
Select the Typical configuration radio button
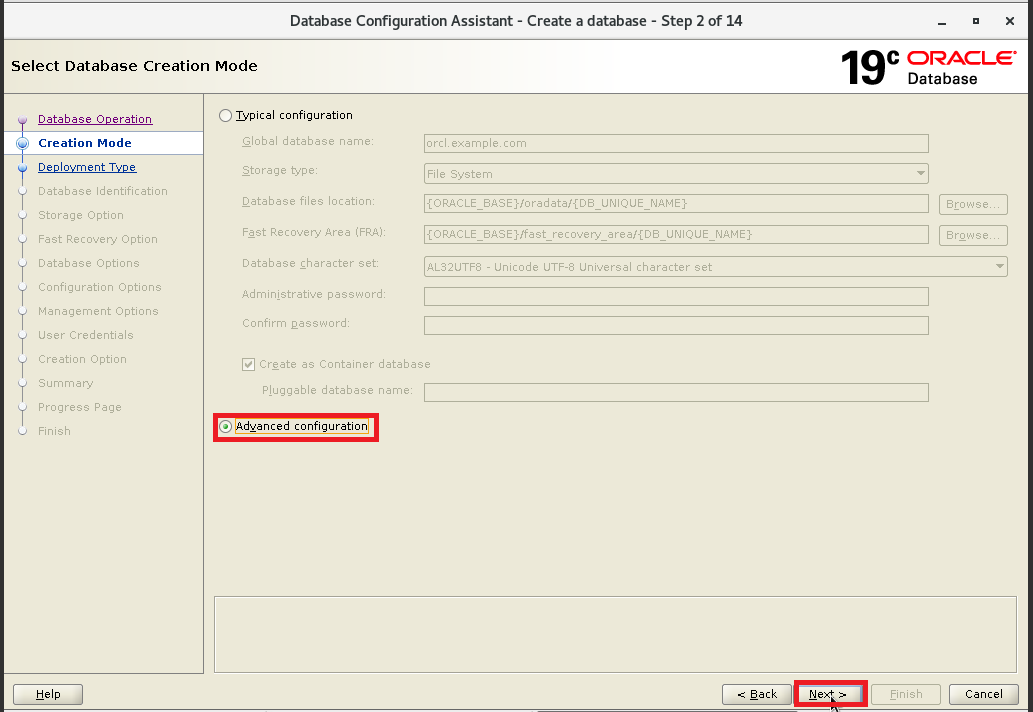225,115
